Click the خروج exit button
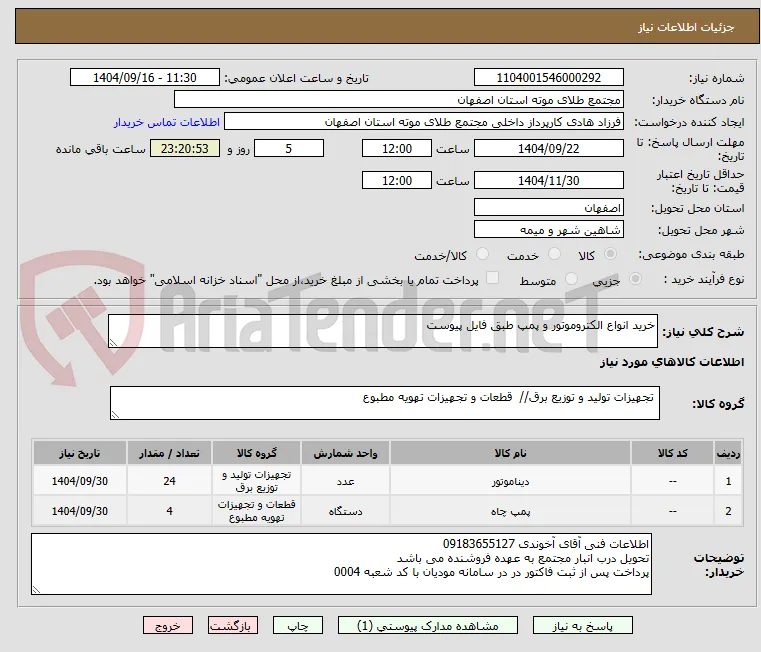761x652 pixels. point(167,625)
